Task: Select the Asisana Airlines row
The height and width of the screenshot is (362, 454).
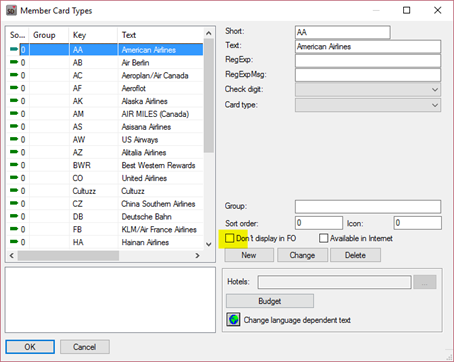Action: (x=105, y=127)
